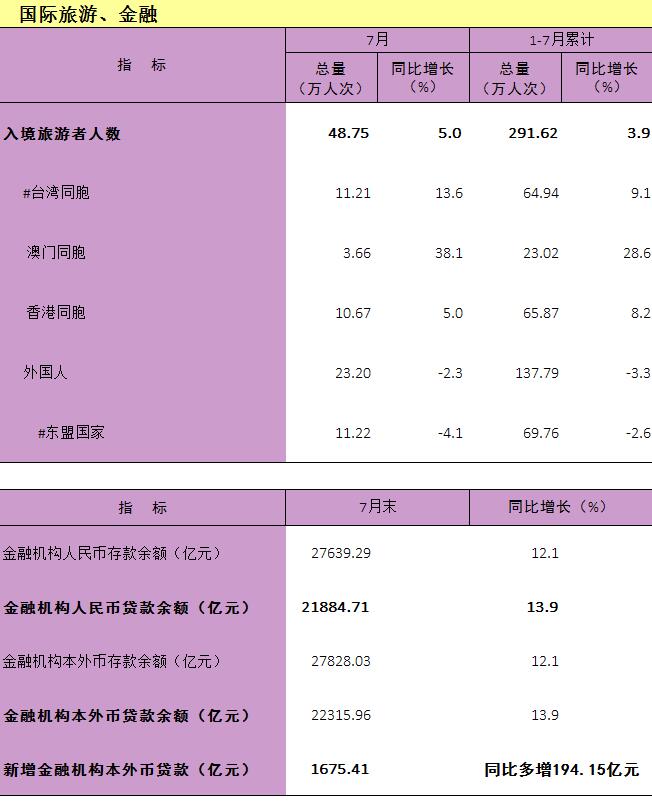
Task: Click the cell 11.21
Action: point(353,193)
